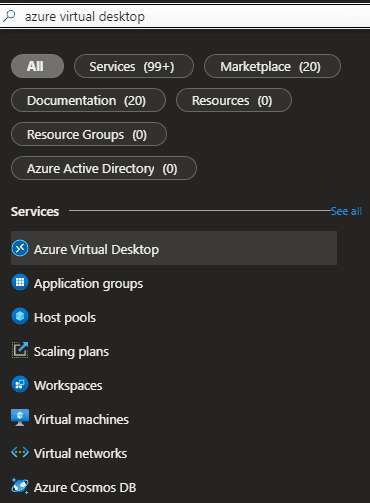Screen dimensions: 370x503
Task: Open the See all services link
Action: 346,211
